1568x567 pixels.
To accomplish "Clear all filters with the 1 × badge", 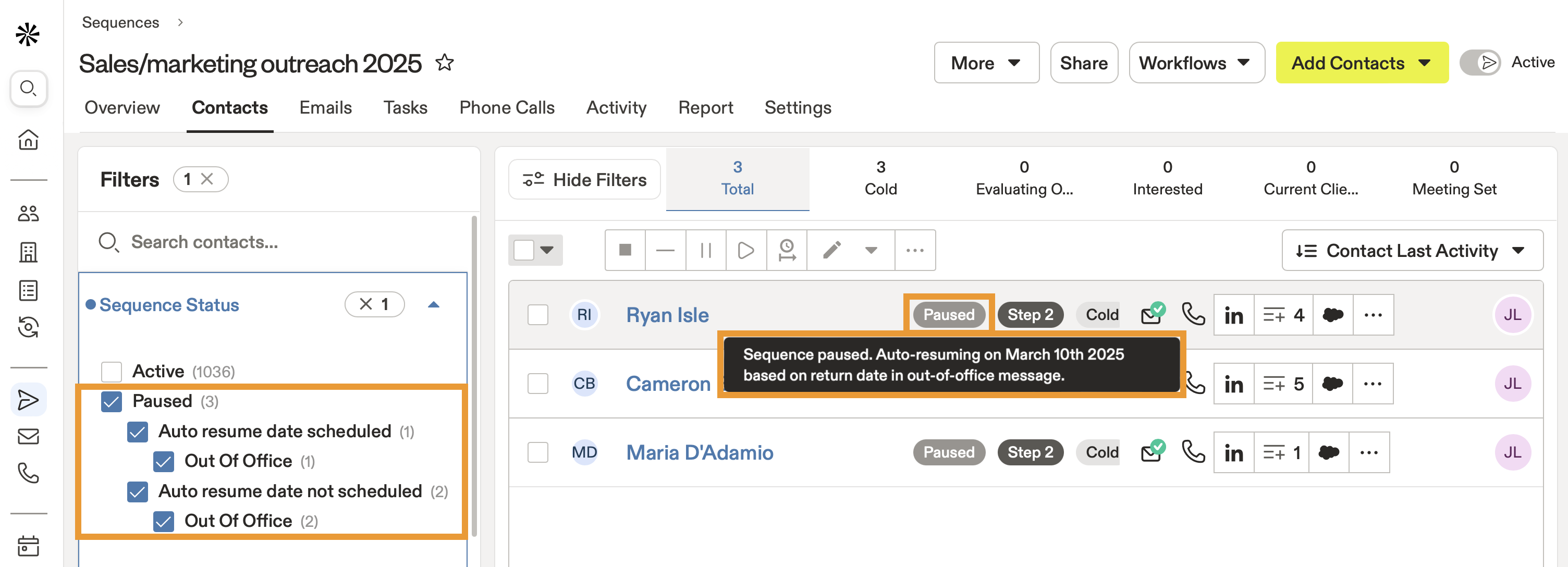I will pos(200,179).
